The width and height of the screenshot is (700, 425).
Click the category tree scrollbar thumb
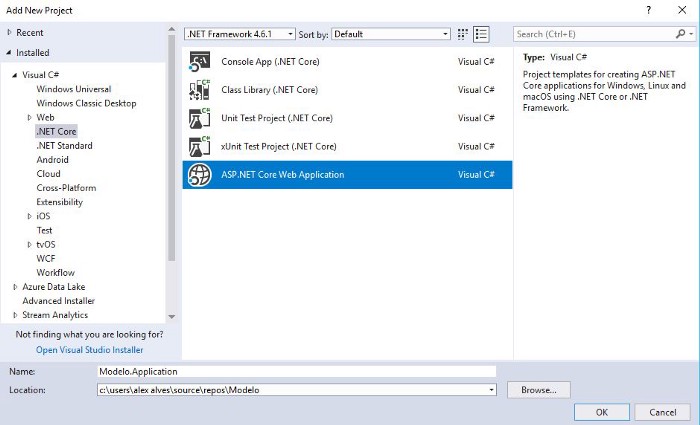click(171, 148)
